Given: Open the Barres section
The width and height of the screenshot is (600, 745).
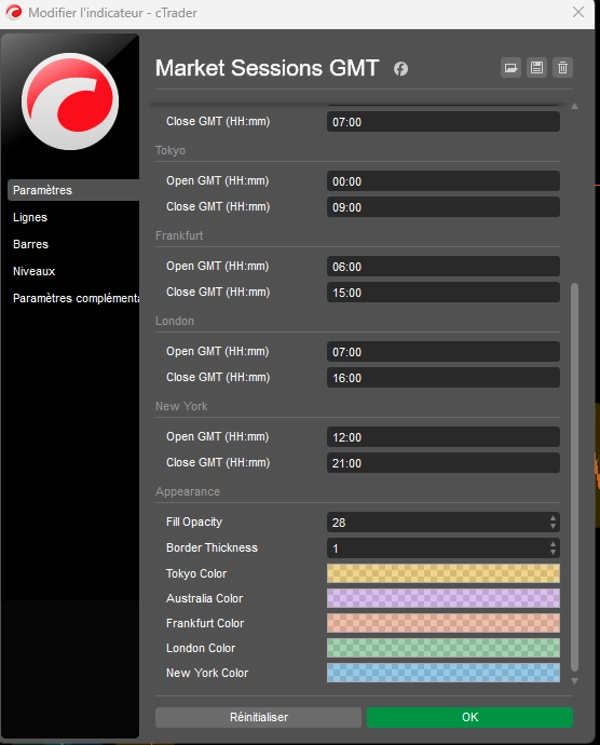Looking at the screenshot, I should pyautogui.click(x=31, y=244).
